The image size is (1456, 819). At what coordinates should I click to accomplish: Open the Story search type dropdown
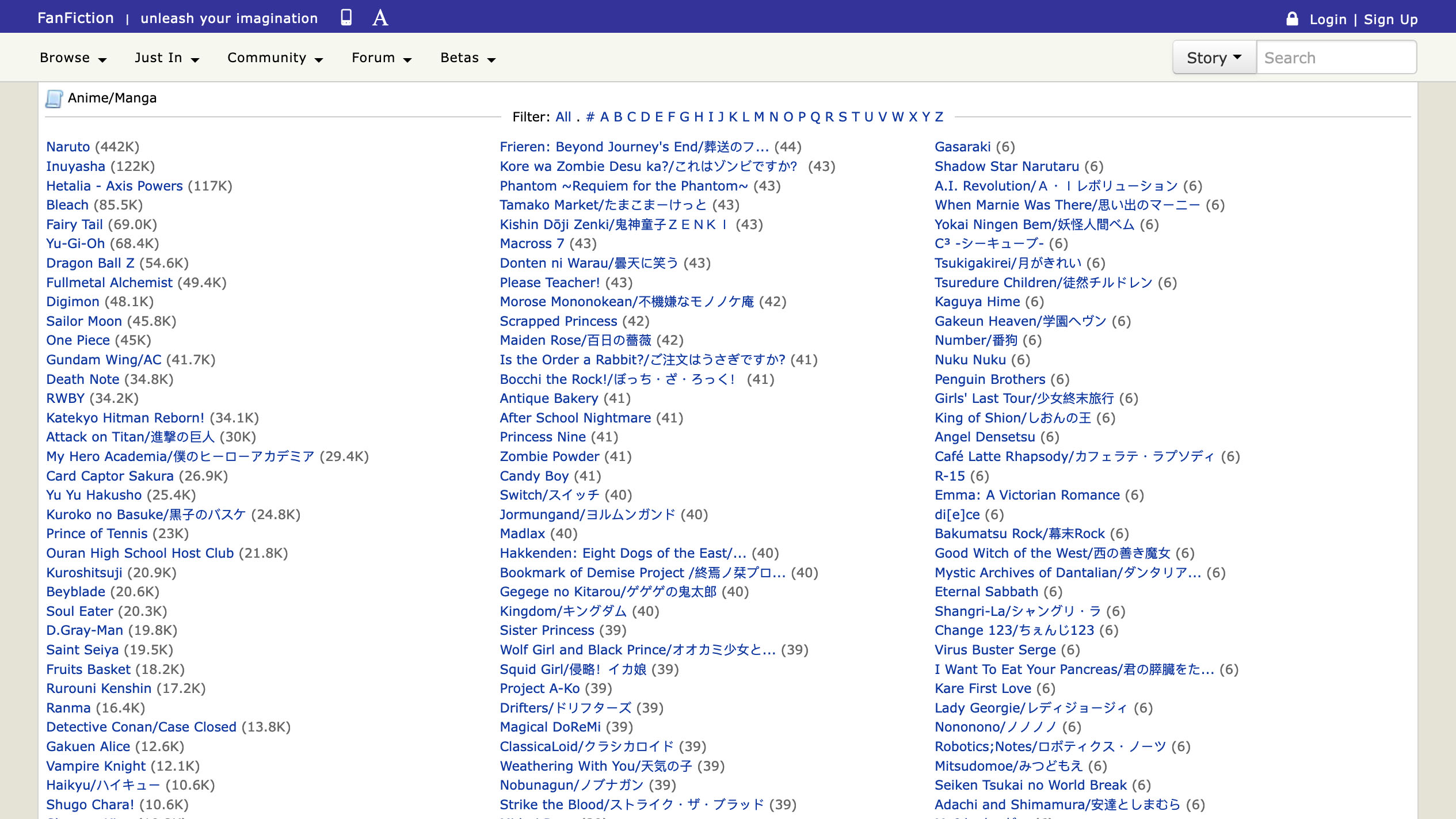(x=1214, y=58)
